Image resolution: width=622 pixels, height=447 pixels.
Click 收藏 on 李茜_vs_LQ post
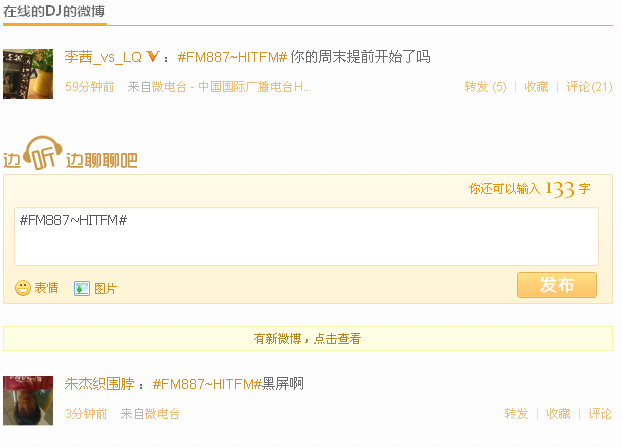pos(536,86)
